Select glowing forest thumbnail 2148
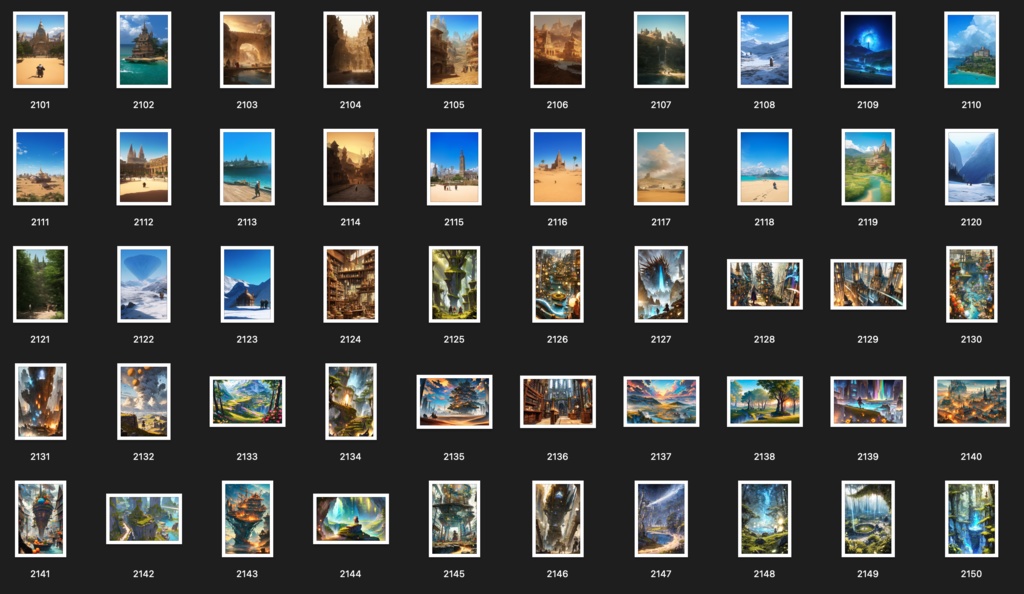The image size is (1024, 594). click(764, 519)
